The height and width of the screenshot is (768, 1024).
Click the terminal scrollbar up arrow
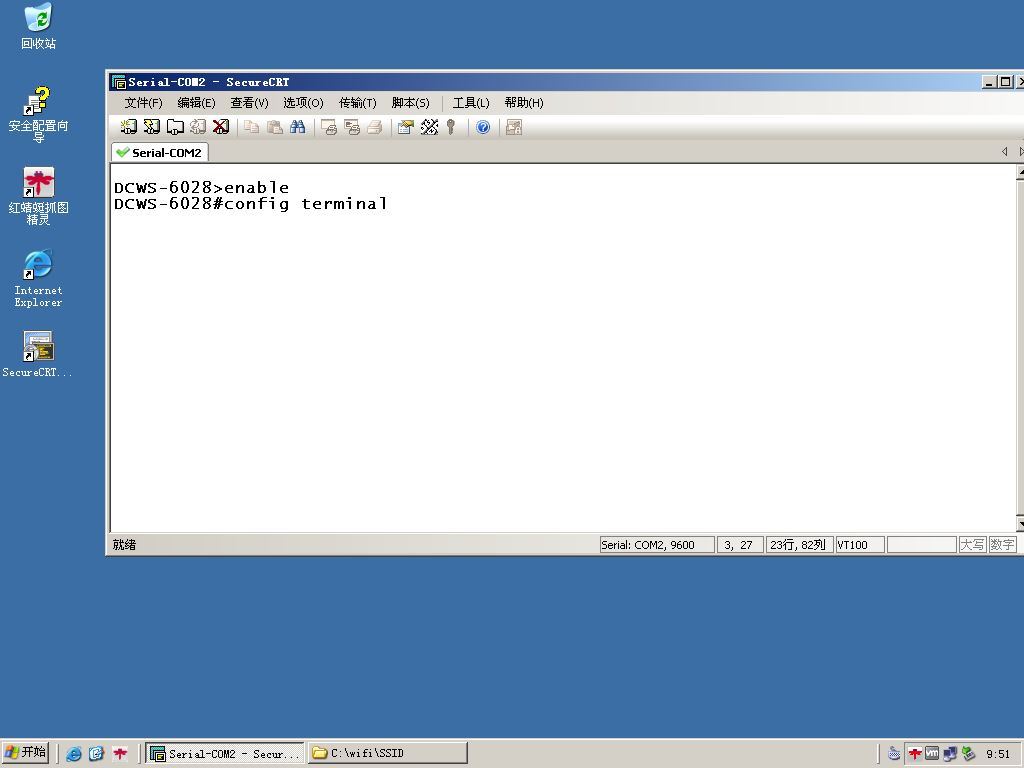click(1020, 172)
